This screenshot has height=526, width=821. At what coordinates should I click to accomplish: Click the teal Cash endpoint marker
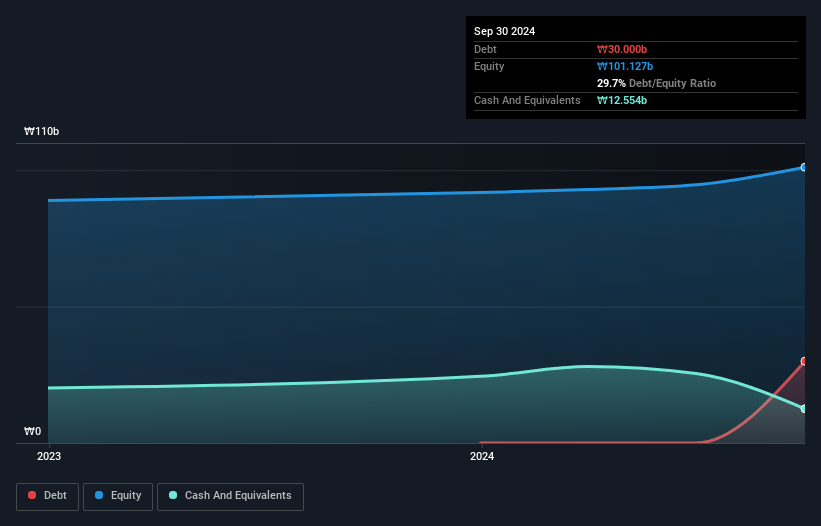[804, 408]
